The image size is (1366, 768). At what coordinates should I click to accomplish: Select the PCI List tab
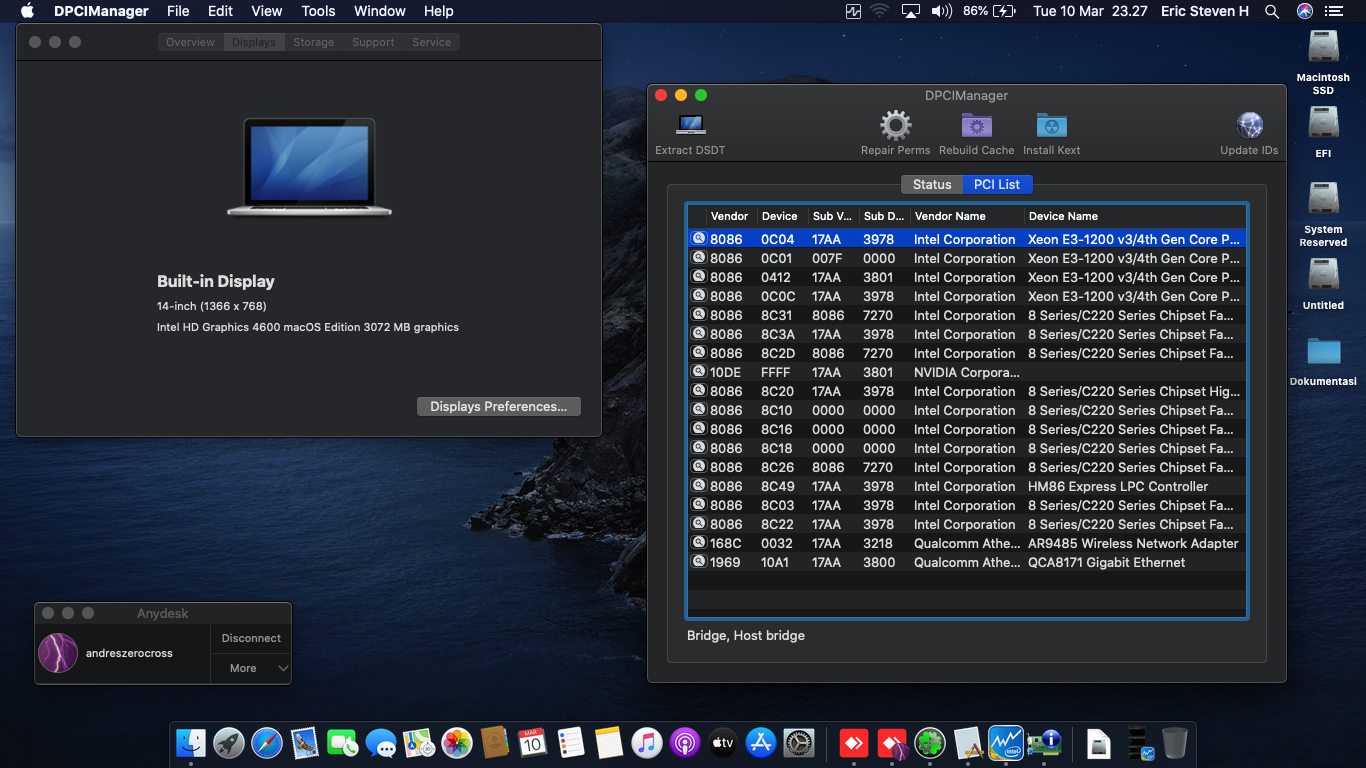coord(997,184)
